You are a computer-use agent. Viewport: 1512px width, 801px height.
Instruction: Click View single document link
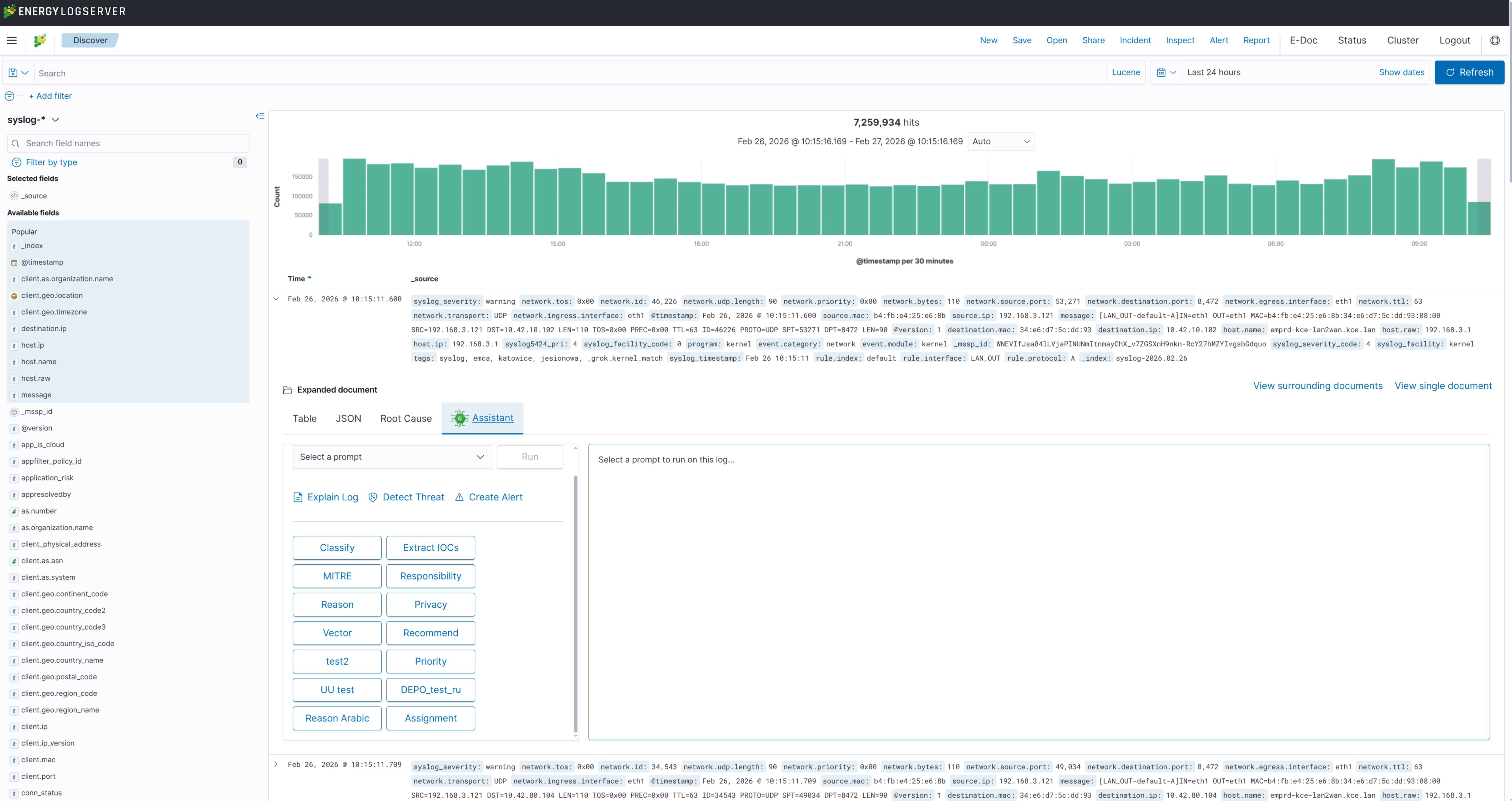point(1443,386)
